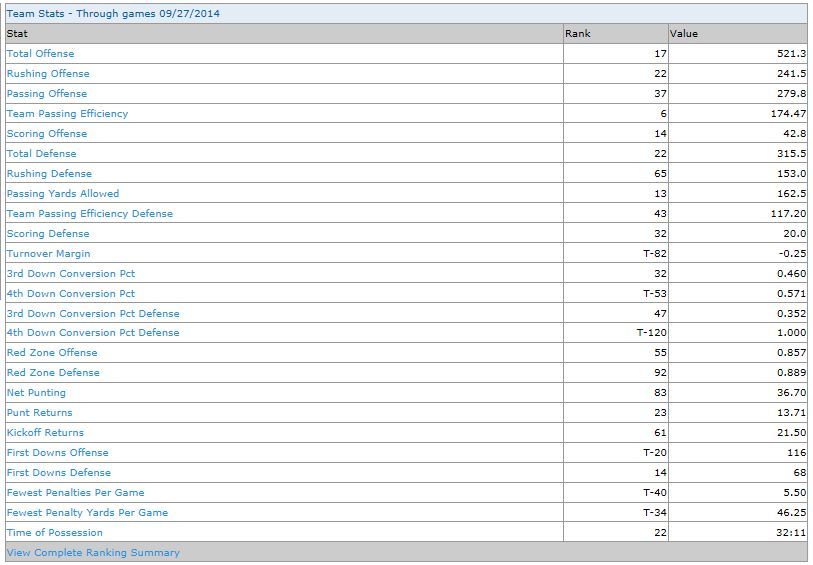Open 4th Down Conversion Pct link

pyautogui.click(x=71, y=293)
